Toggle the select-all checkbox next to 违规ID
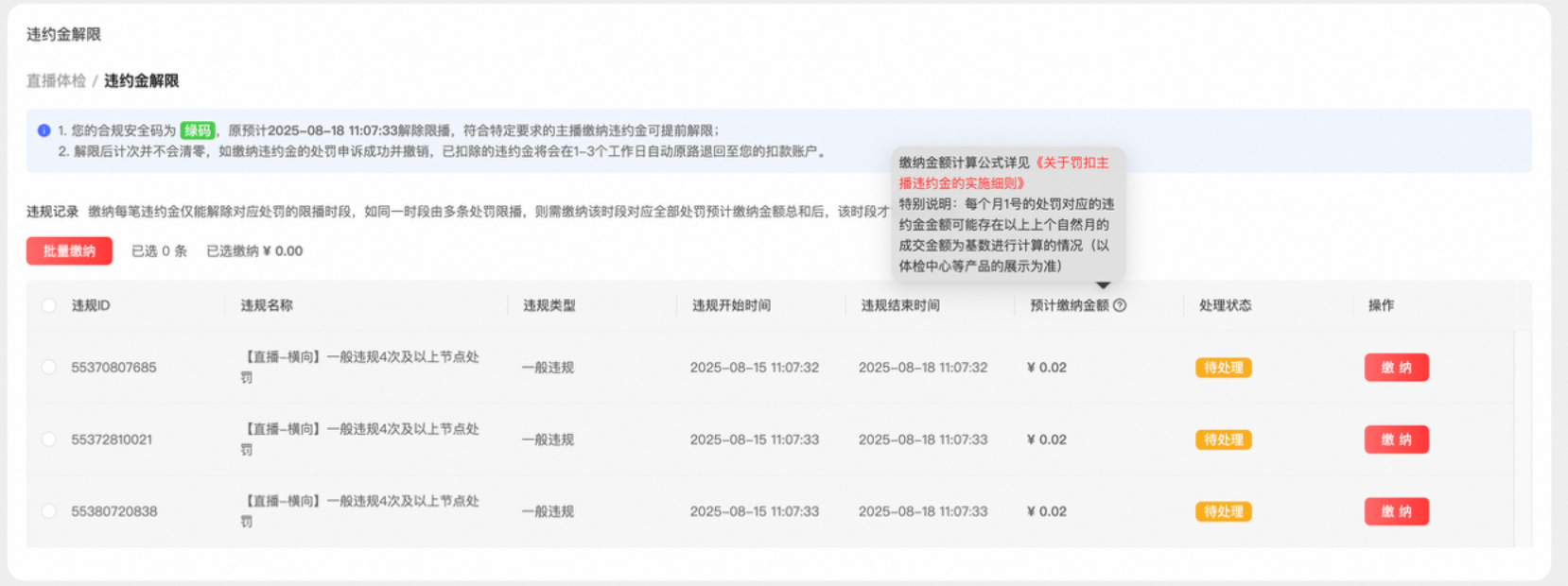 pos(48,305)
